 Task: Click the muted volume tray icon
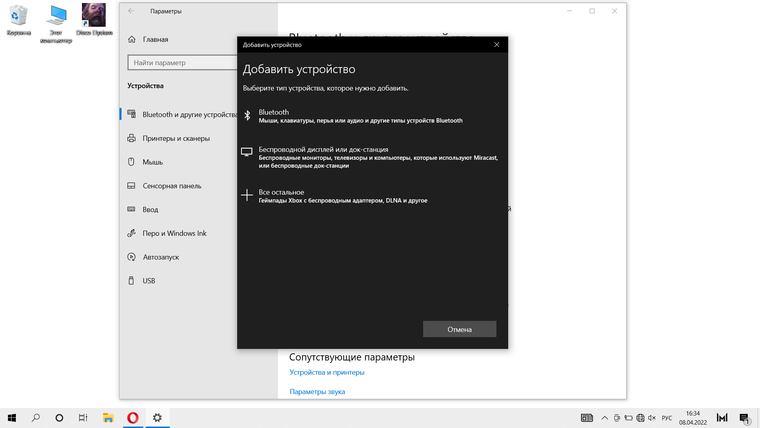652,418
